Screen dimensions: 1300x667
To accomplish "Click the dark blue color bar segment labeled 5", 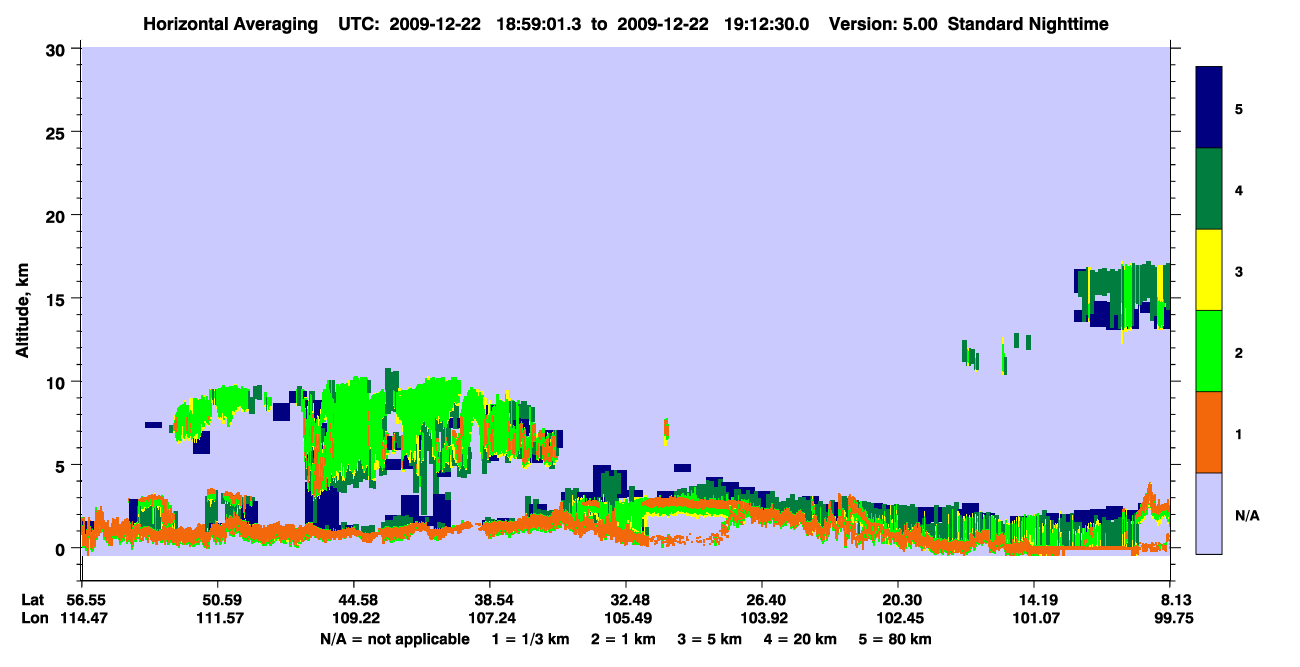I will [1209, 108].
